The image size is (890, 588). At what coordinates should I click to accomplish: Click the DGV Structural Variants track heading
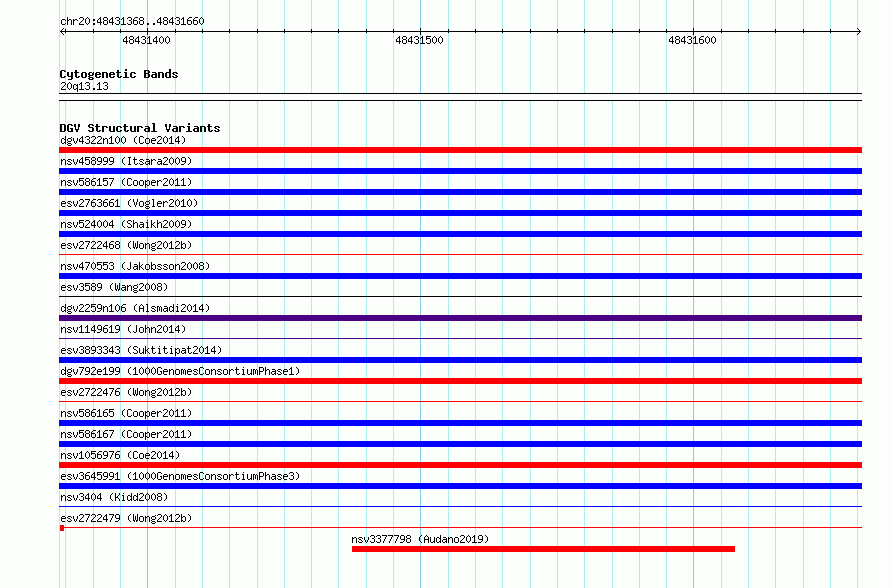(140, 128)
